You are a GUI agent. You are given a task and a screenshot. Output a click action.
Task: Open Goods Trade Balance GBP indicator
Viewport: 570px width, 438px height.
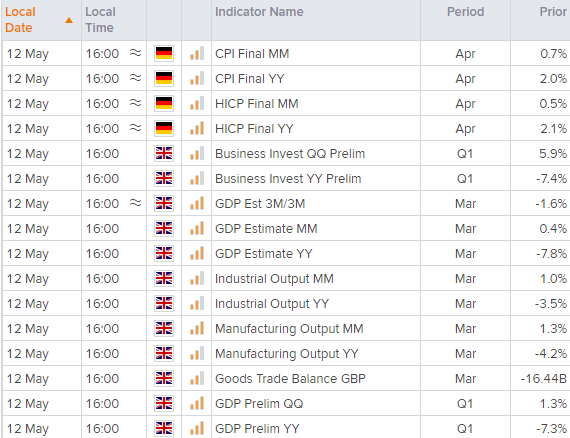tap(290, 378)
